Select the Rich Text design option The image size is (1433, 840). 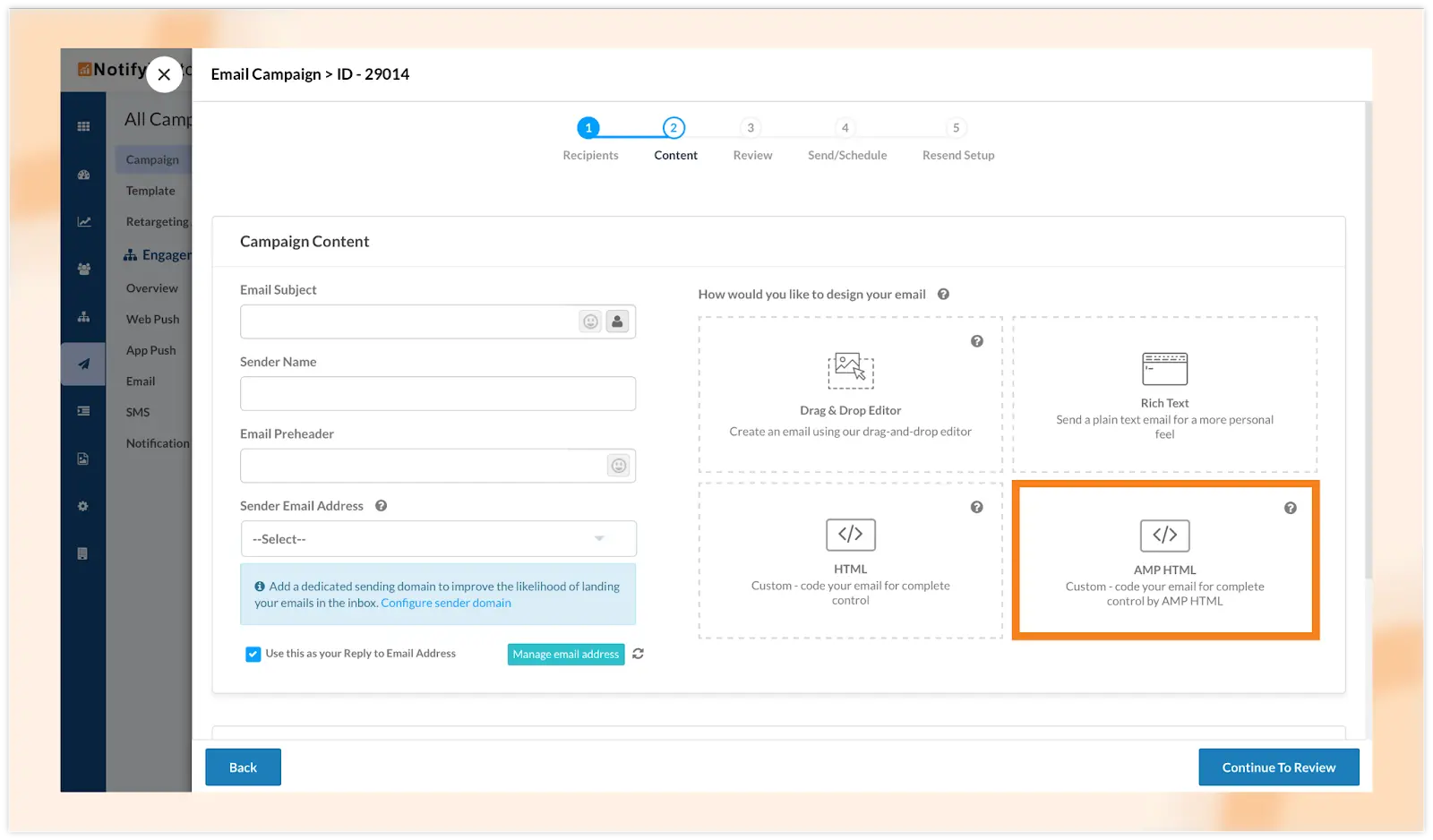(1164, 394)
